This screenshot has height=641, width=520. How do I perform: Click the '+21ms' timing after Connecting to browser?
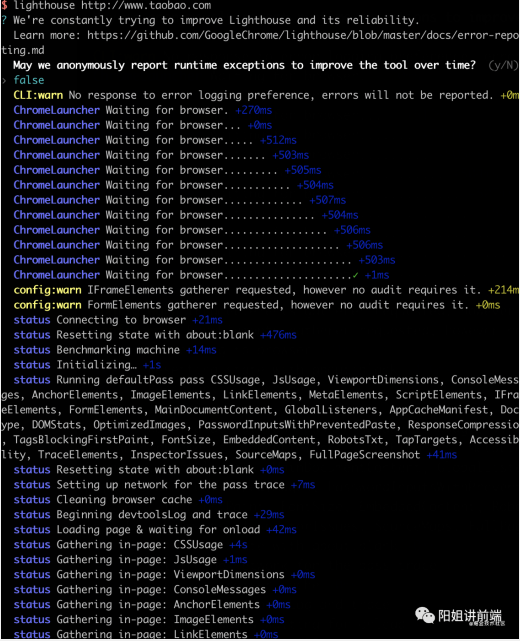207,320
